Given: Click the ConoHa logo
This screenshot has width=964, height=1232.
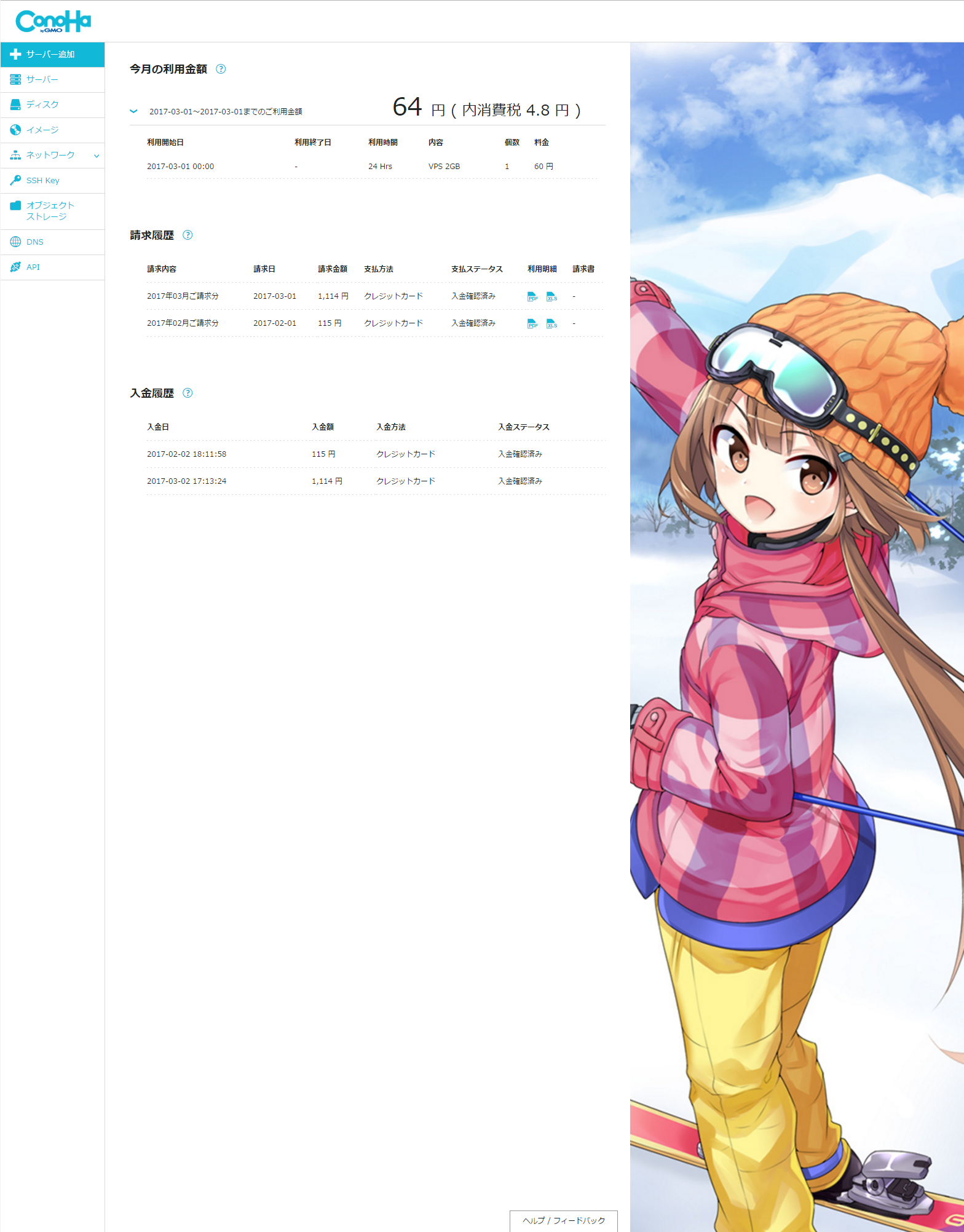Looking at the screenshot, I should [53, 22].
